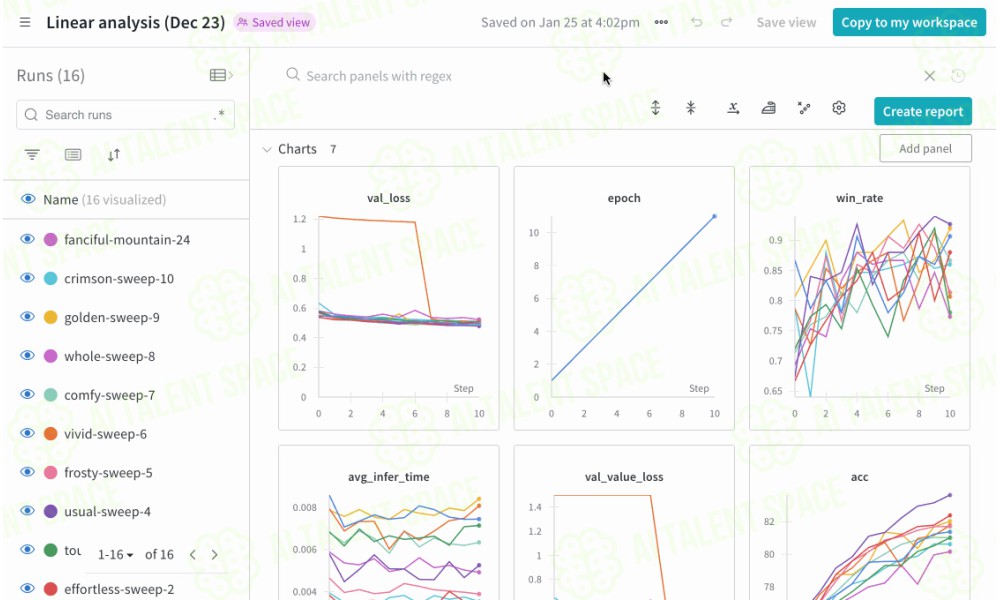Select the val_loss chart panel
Image resolution: width=1000 pixels, height=600 pixels.
pos(388,298)
